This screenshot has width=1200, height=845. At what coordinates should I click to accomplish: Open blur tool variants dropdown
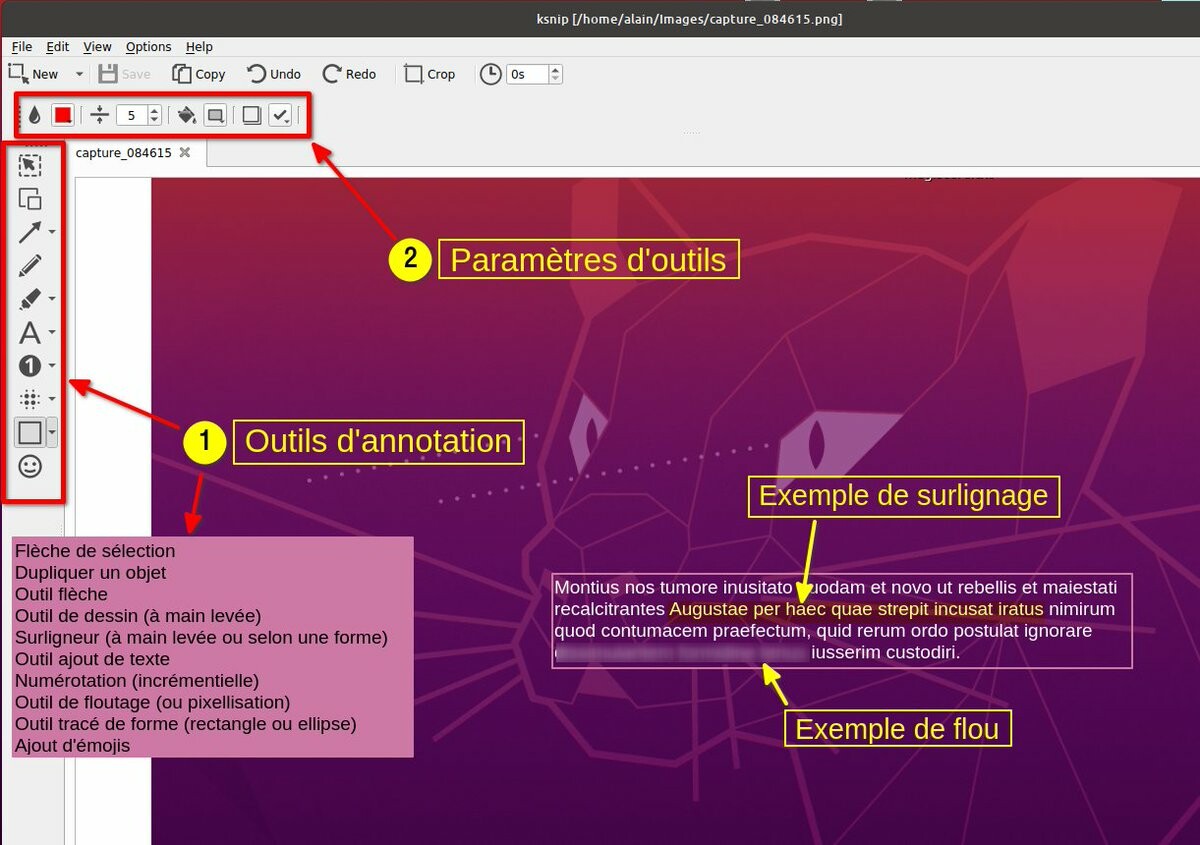click(52, 398)
